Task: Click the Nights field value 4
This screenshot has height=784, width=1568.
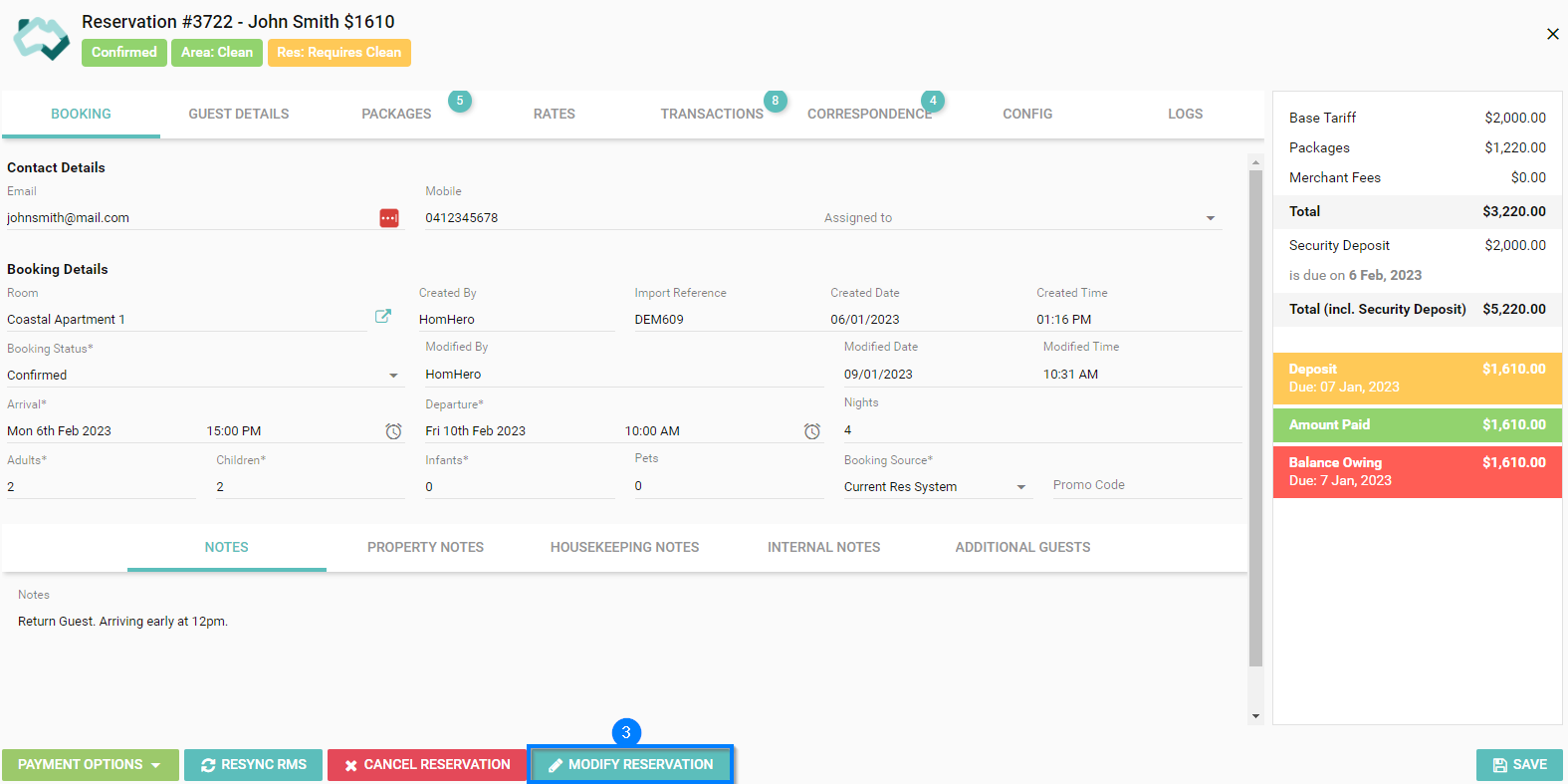Action: coord(1042,430)
